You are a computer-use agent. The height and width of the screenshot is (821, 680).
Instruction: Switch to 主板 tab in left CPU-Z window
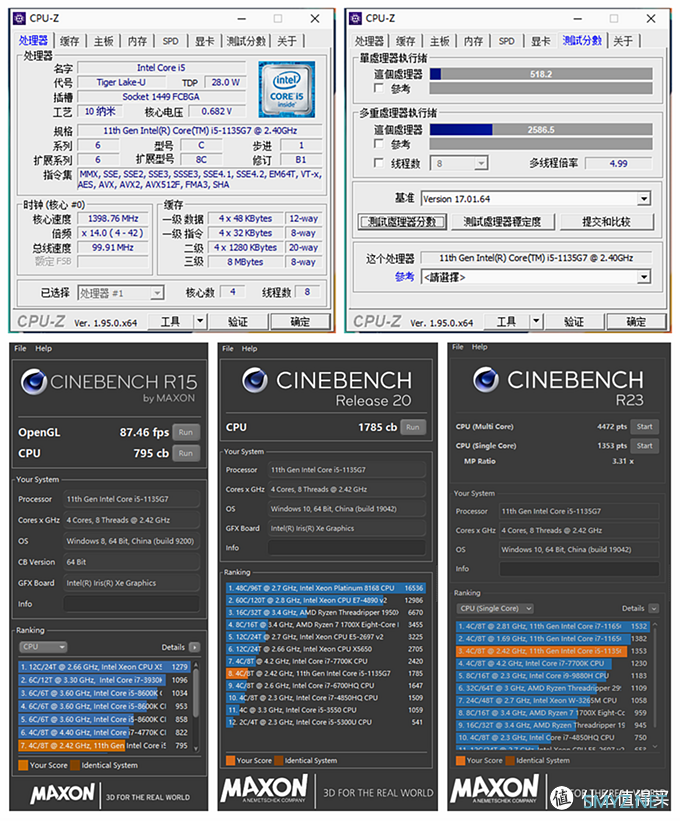coord(104,41)
